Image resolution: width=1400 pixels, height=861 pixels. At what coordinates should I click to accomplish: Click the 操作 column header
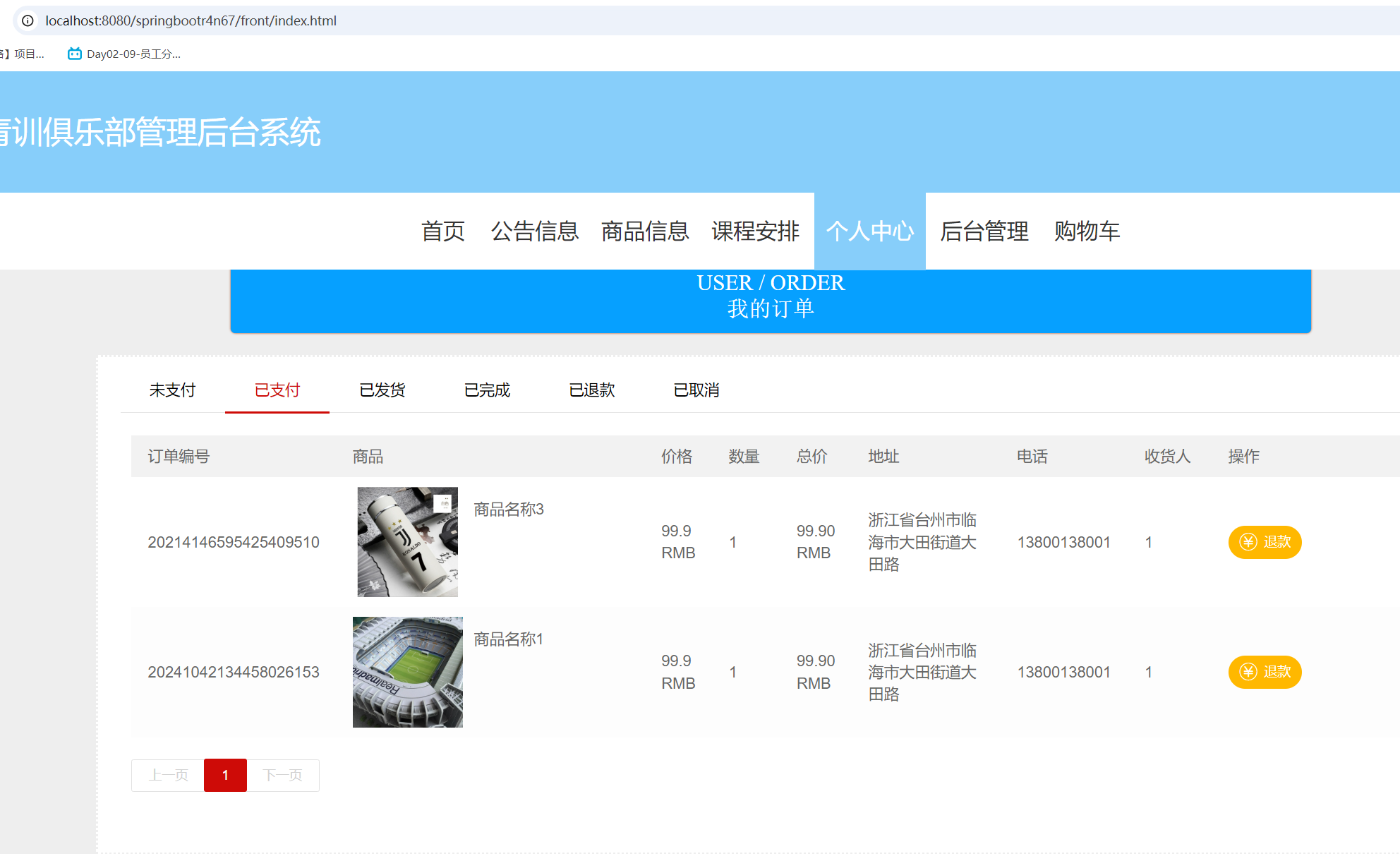[x=1244, y=456]
